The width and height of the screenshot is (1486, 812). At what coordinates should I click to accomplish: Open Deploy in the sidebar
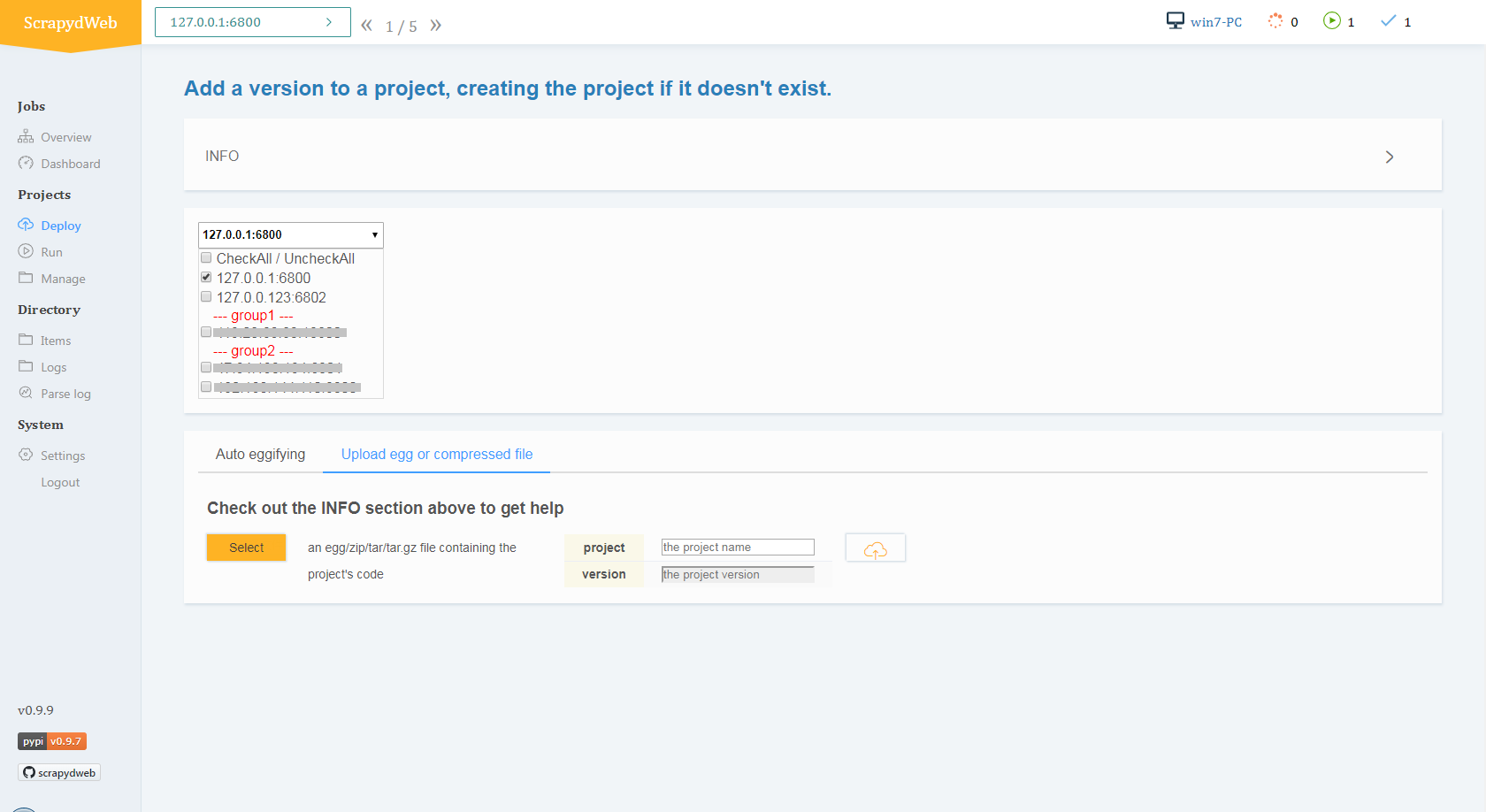click(x=61, y=226)
